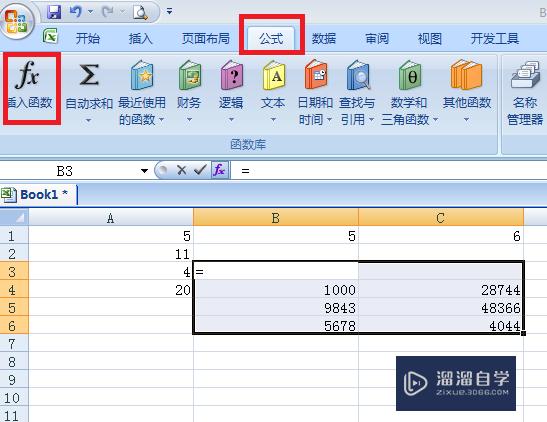Click cell B4 containing 1000
547x422 pixels.
pos(276,290)
